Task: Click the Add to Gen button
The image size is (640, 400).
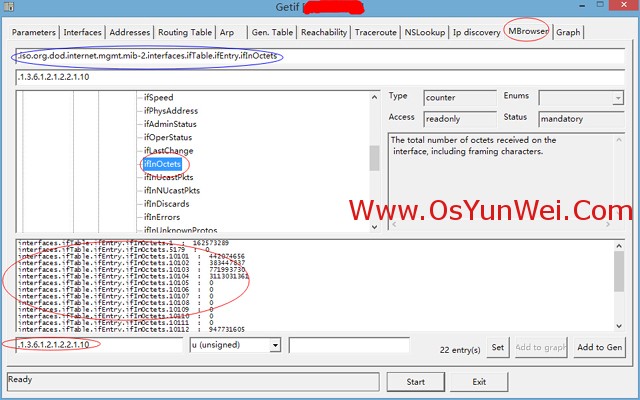Action: (599, 347)
